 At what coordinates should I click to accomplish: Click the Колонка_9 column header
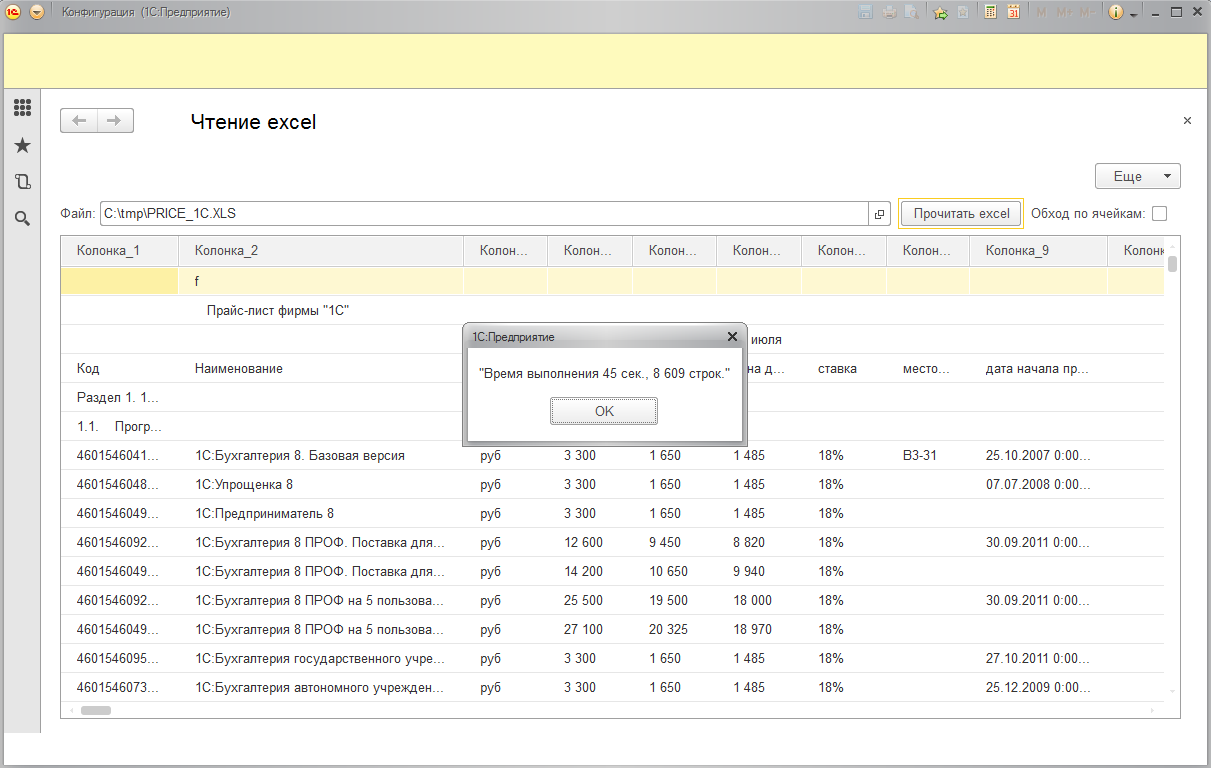pyautogui.click(x=1038, y=251)
